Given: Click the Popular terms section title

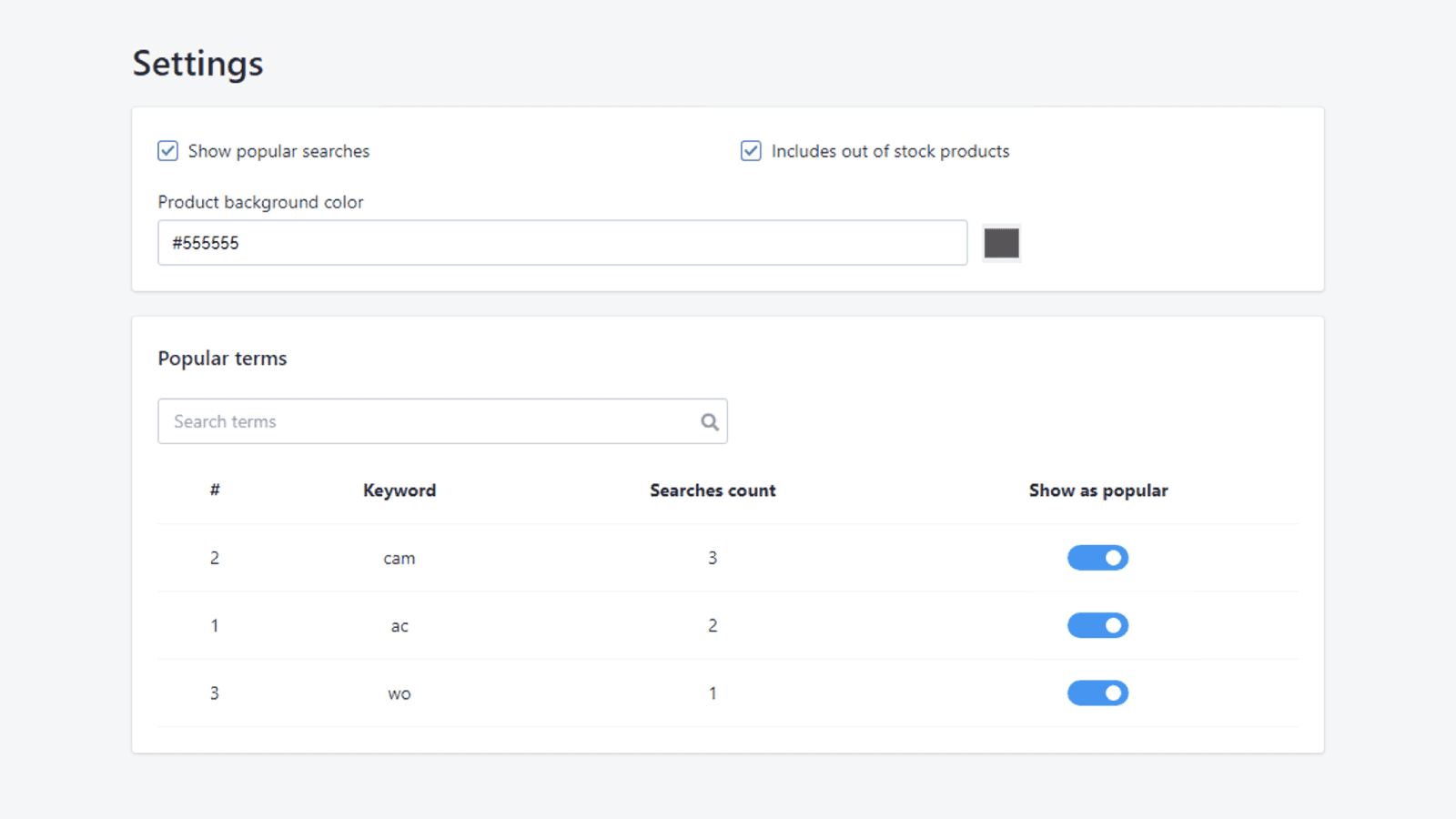Looking at the screenshot, I should (x=222, y=358).
